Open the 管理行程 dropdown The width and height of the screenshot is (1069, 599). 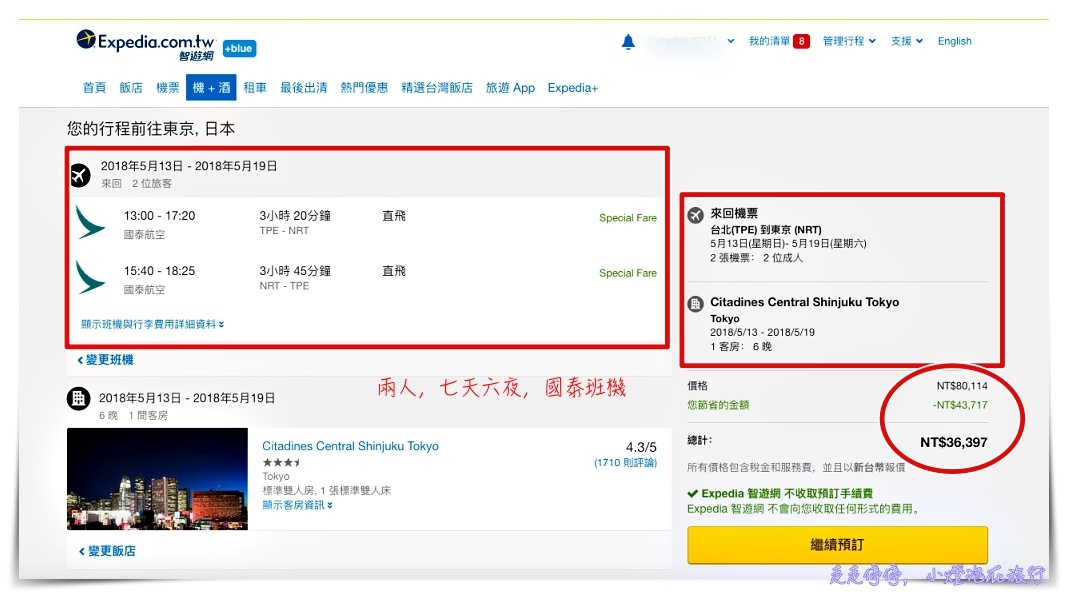[x=849, y=42]
